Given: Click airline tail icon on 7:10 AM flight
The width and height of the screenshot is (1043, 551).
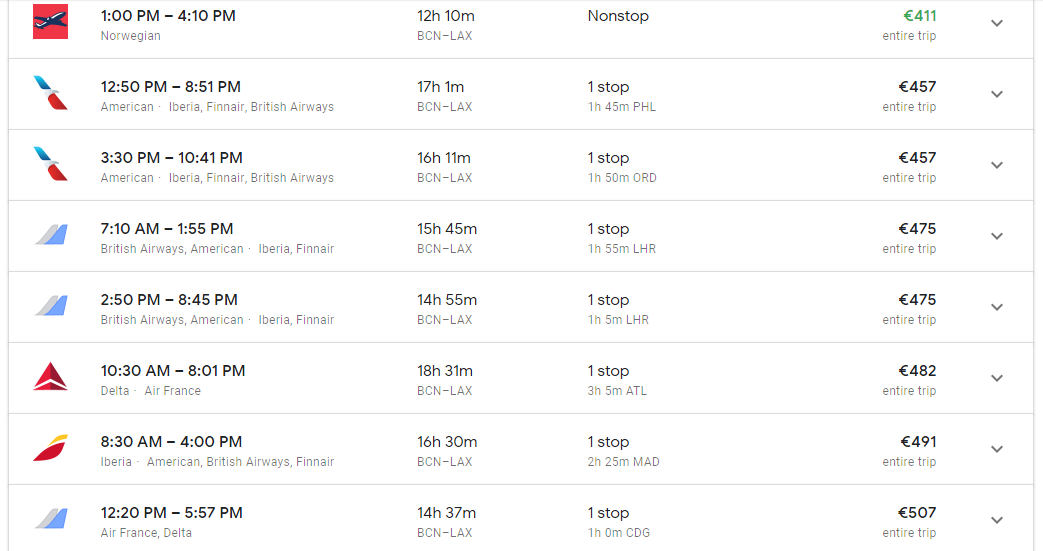Looking at the screenshot, I should pos(51,235).
